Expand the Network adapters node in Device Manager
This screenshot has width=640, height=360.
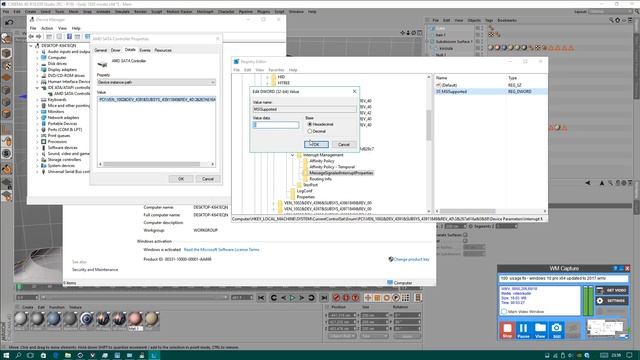point(37,118)
